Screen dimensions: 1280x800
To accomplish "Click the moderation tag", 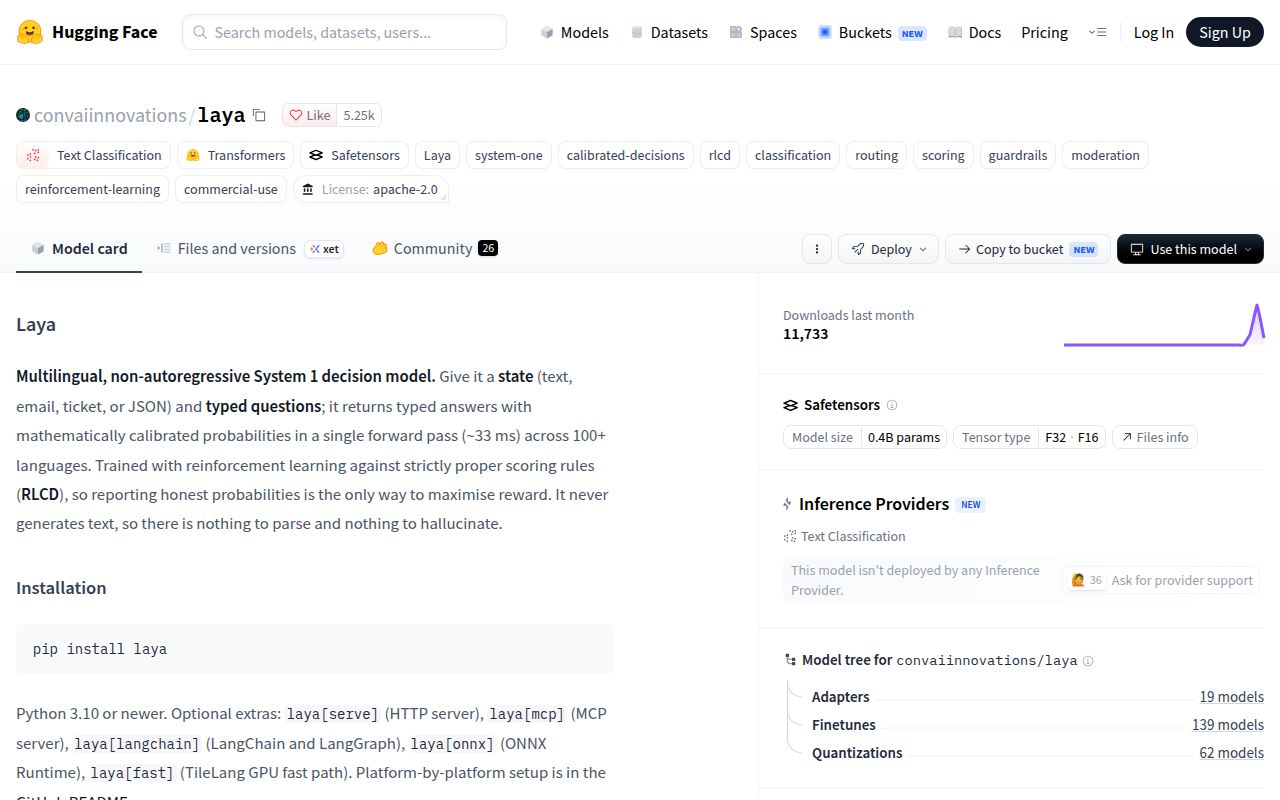I will tap(1105, 155).
